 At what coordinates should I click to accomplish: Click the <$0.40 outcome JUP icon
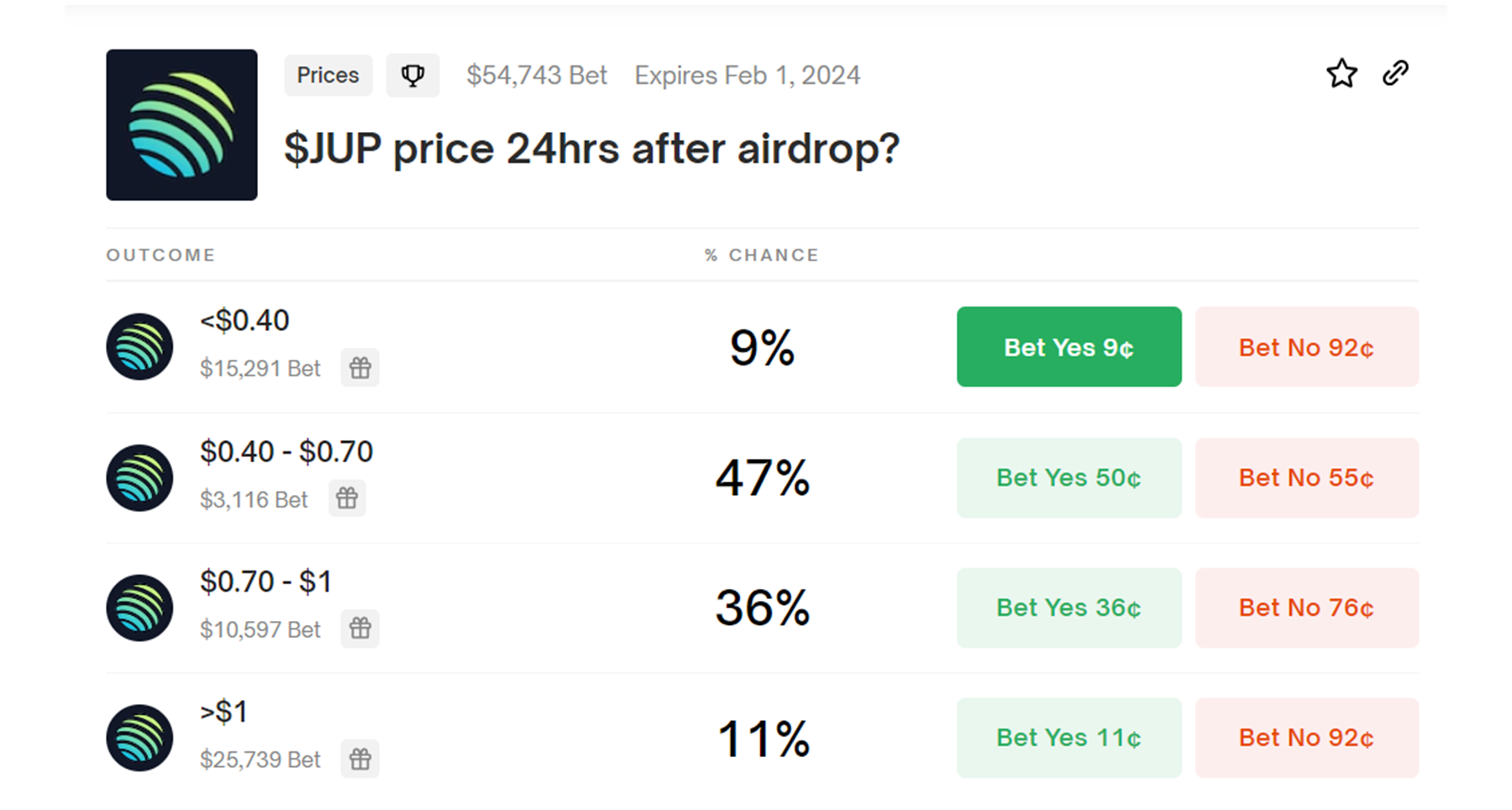pyautogui.click(x=139, y=347)
